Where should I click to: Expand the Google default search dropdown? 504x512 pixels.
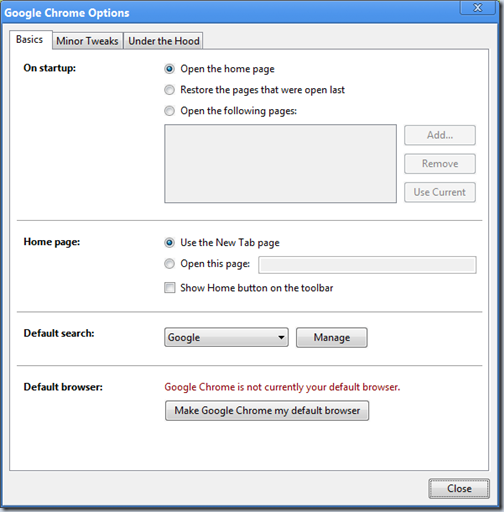(x=226, y=337)
